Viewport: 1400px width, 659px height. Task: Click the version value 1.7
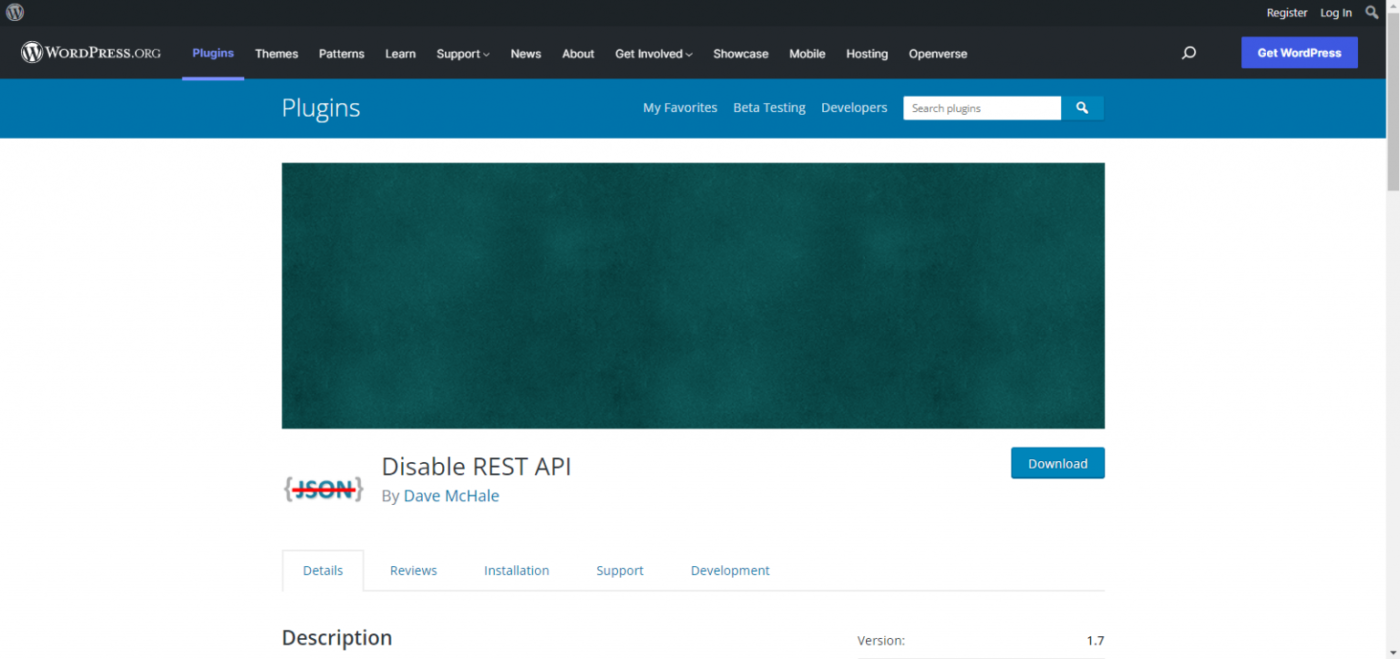click(x=1095, y=640)
